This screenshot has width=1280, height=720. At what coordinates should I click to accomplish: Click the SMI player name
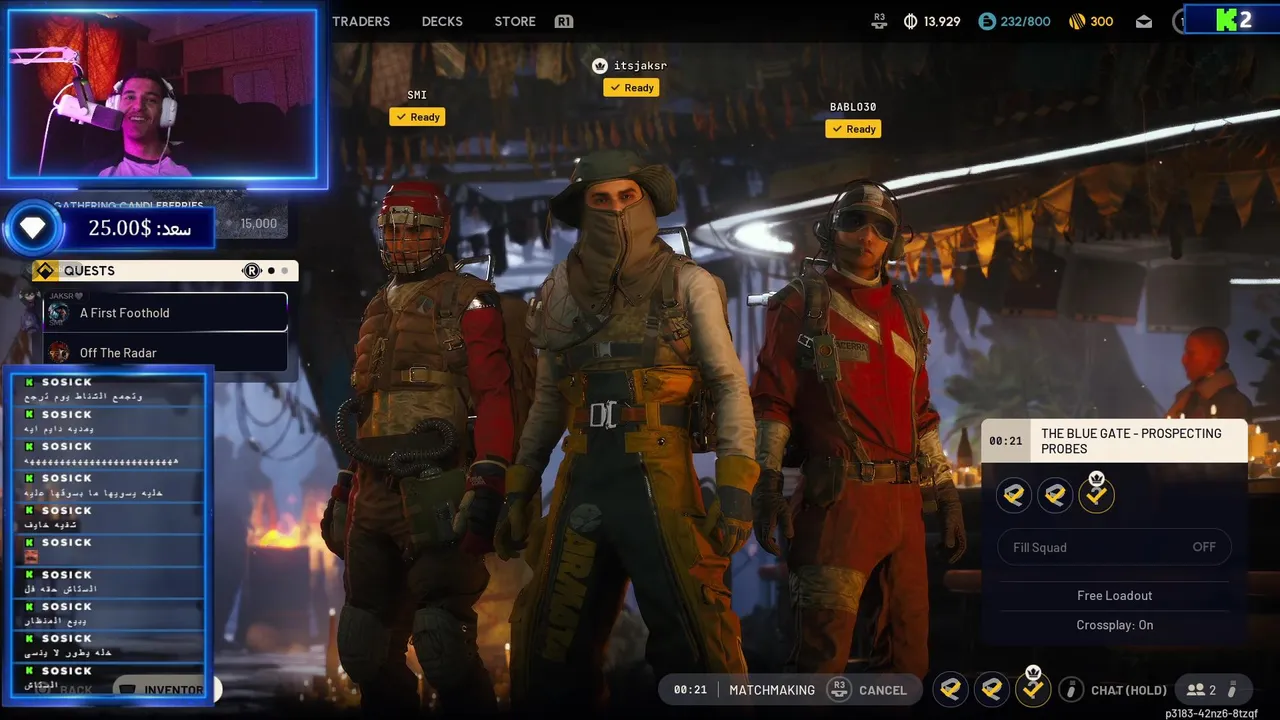[x=417, y=95]
